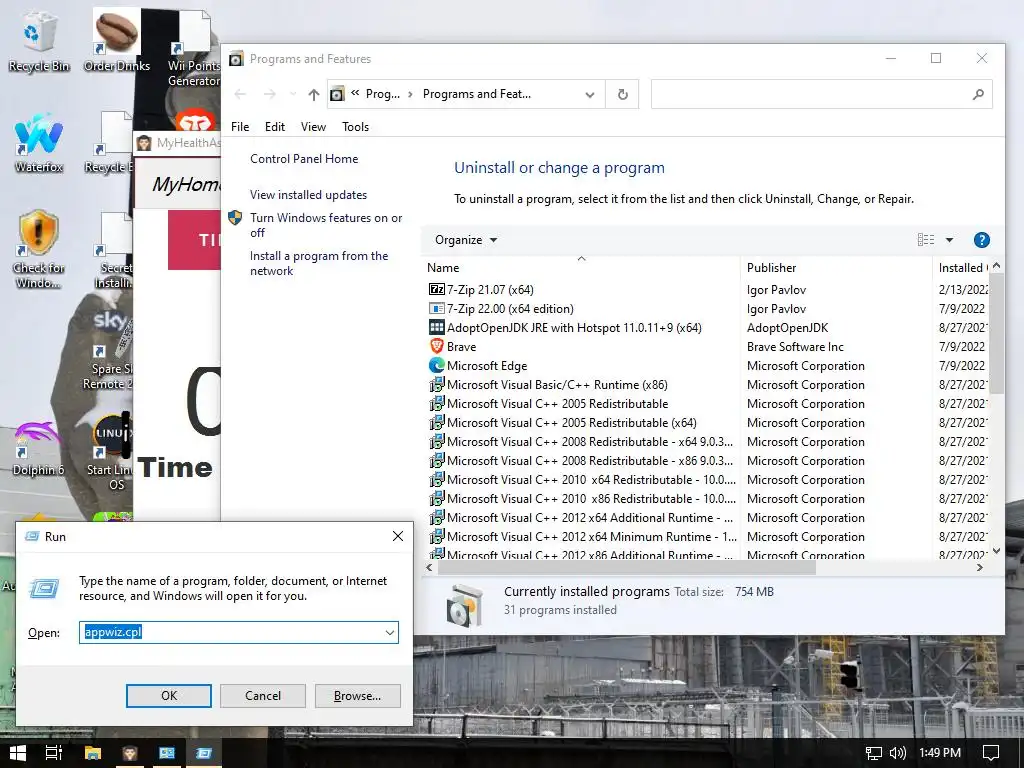The height and width of the screenshot is (768, 1024).
Task: Select the 7-Zip 21.07 (x64) icon
Action: coord(436,289)
